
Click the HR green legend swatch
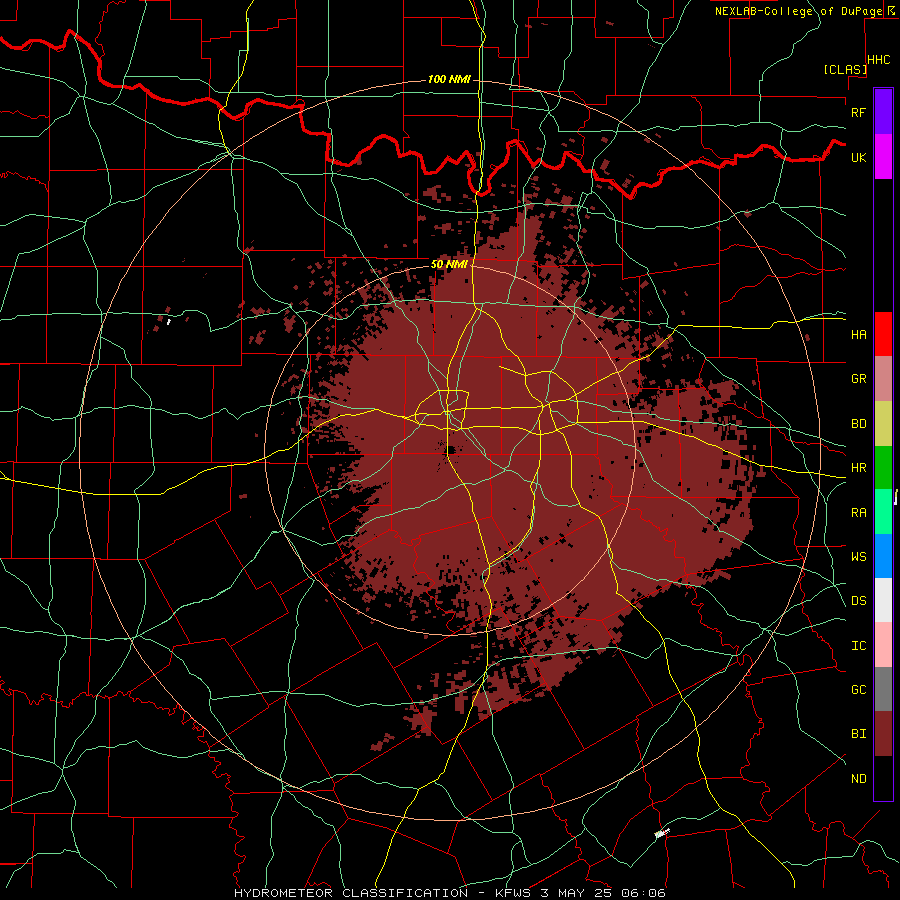(883, 468)
